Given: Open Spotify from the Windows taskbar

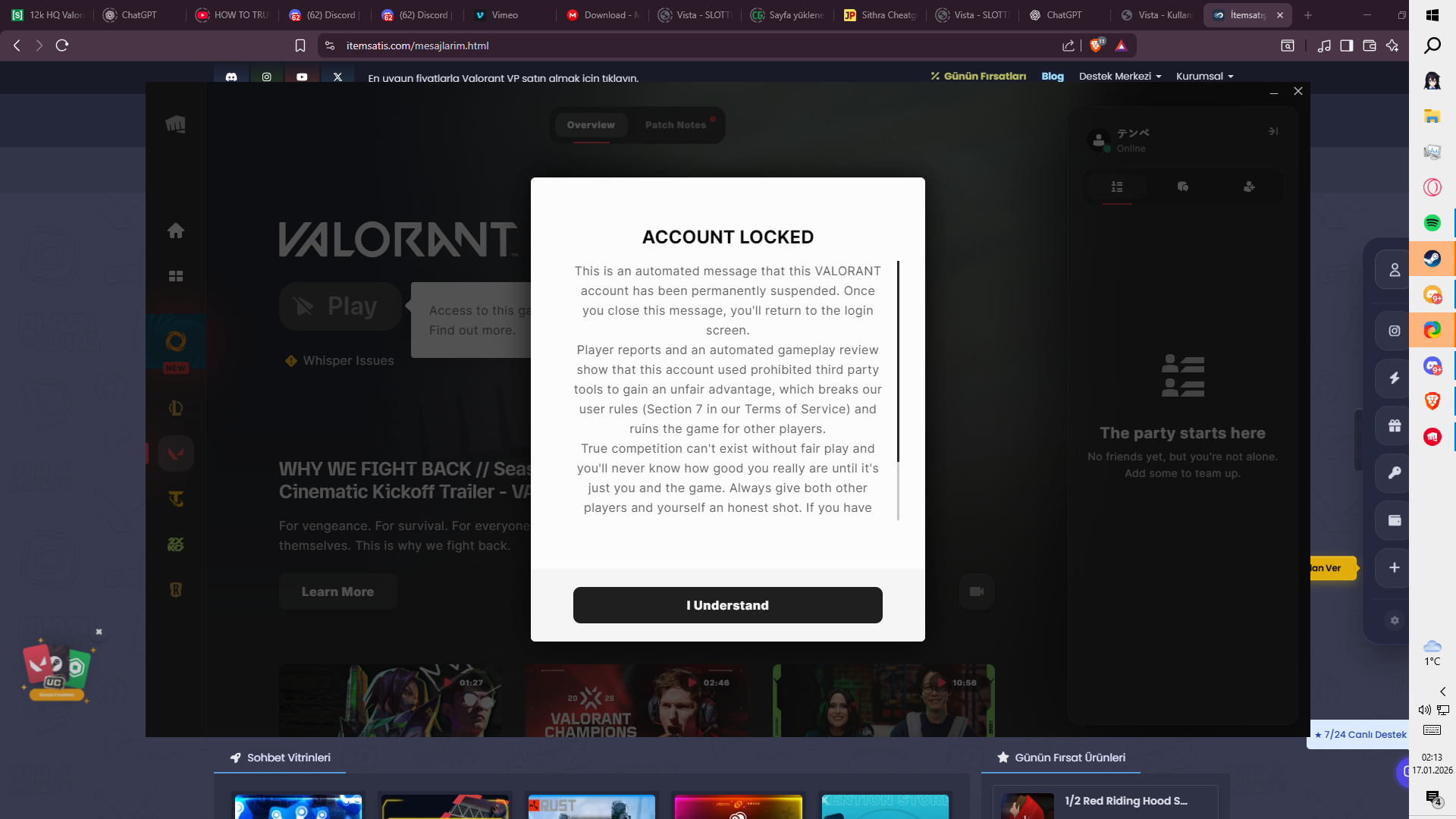Looking at the screenshot, I should pos(1432,223).
